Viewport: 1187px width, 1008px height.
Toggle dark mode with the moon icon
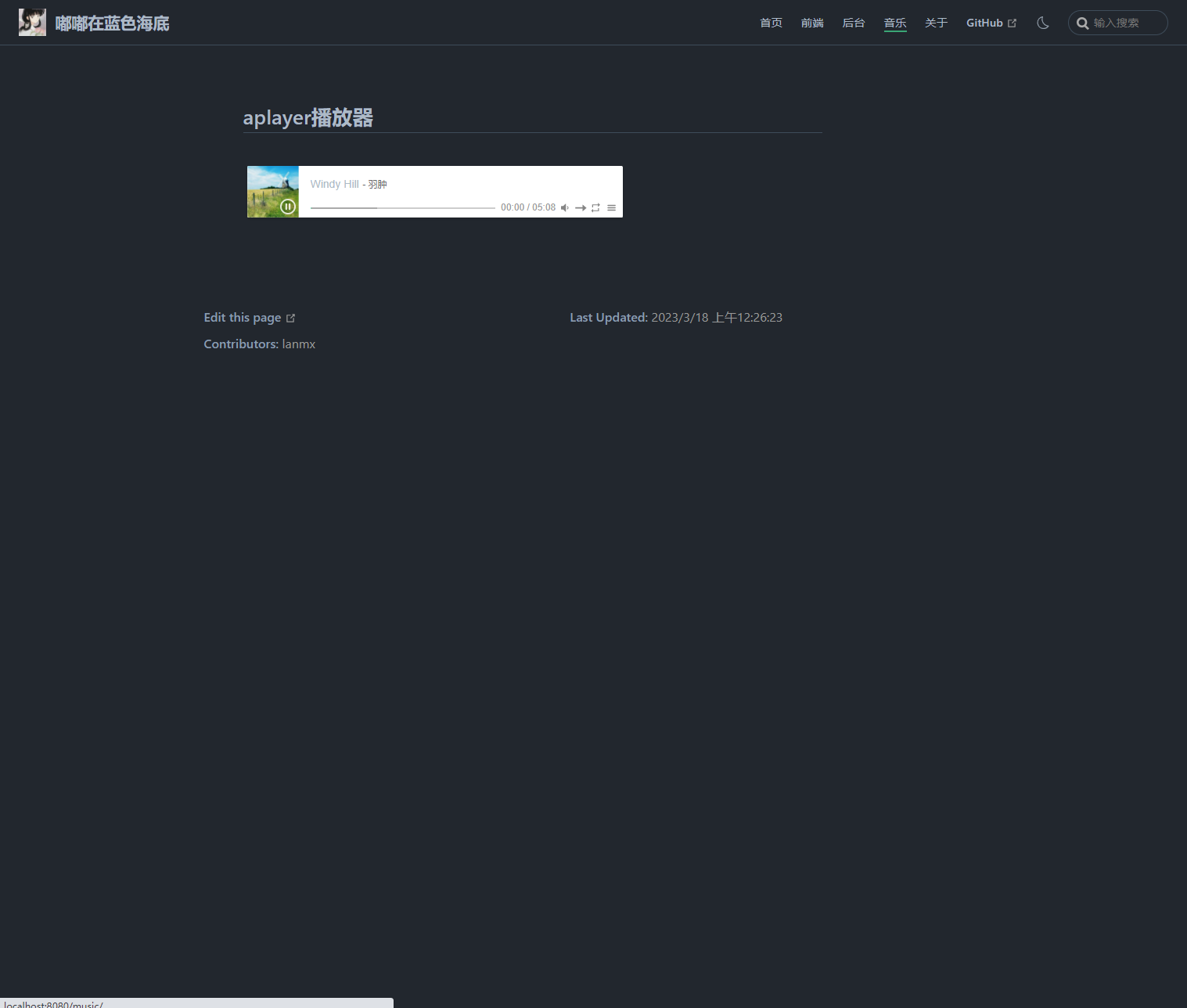(1042, 23)
